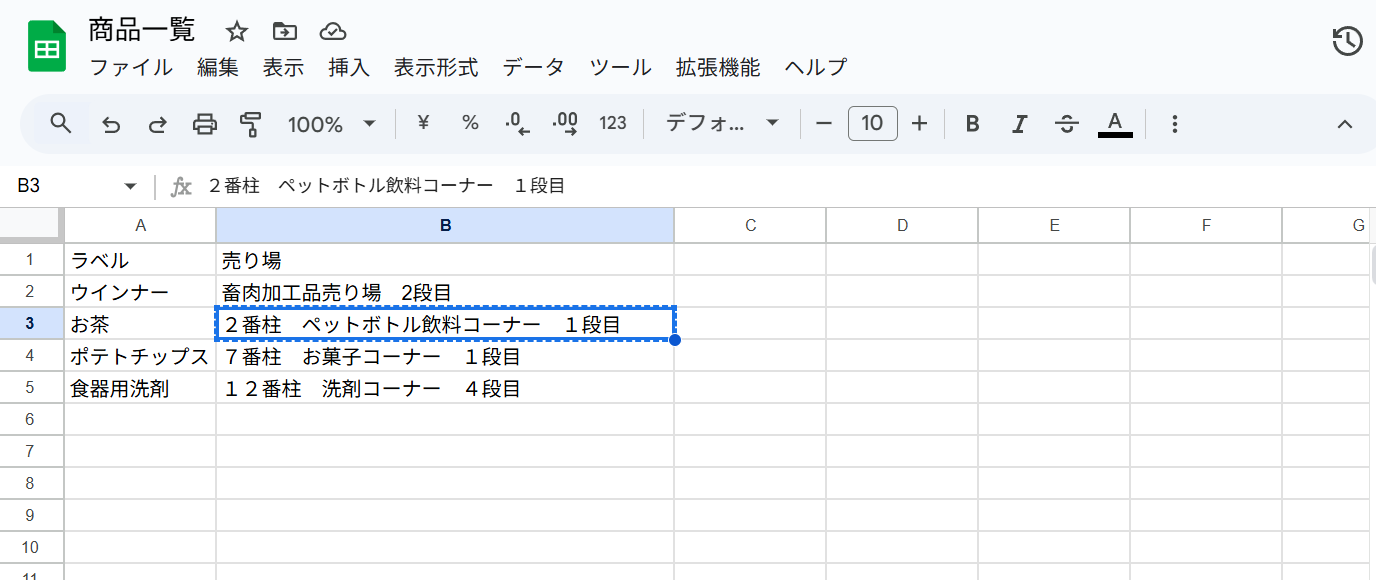This screenshot has height=580, width=1376.
Task: Undo the last action
Action: pyautogui.click(x=111, y=124)
